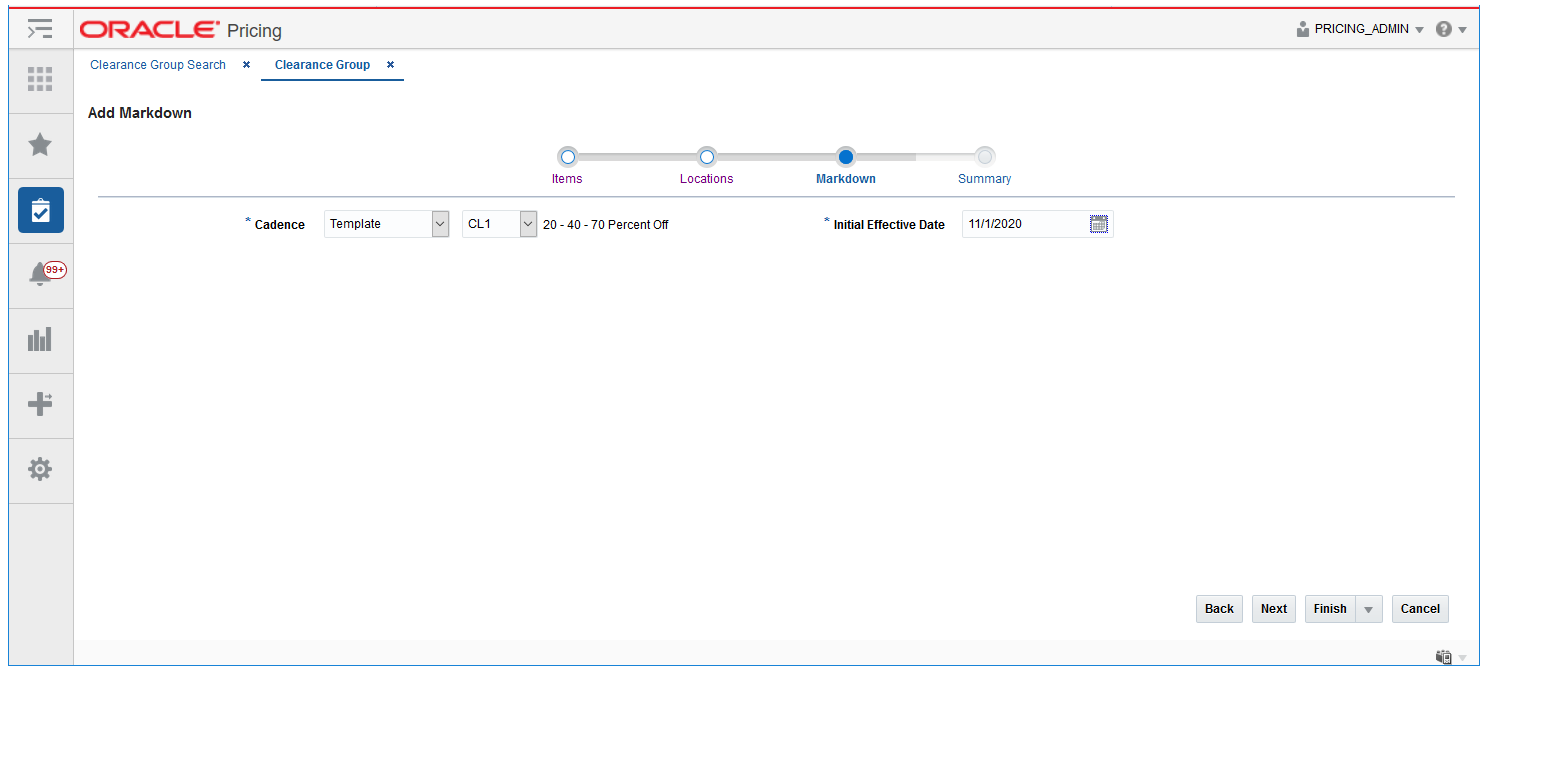This screenshot has width=1558, height=766.
Task: Click the Cancel button
Action: click(1420, 608)
